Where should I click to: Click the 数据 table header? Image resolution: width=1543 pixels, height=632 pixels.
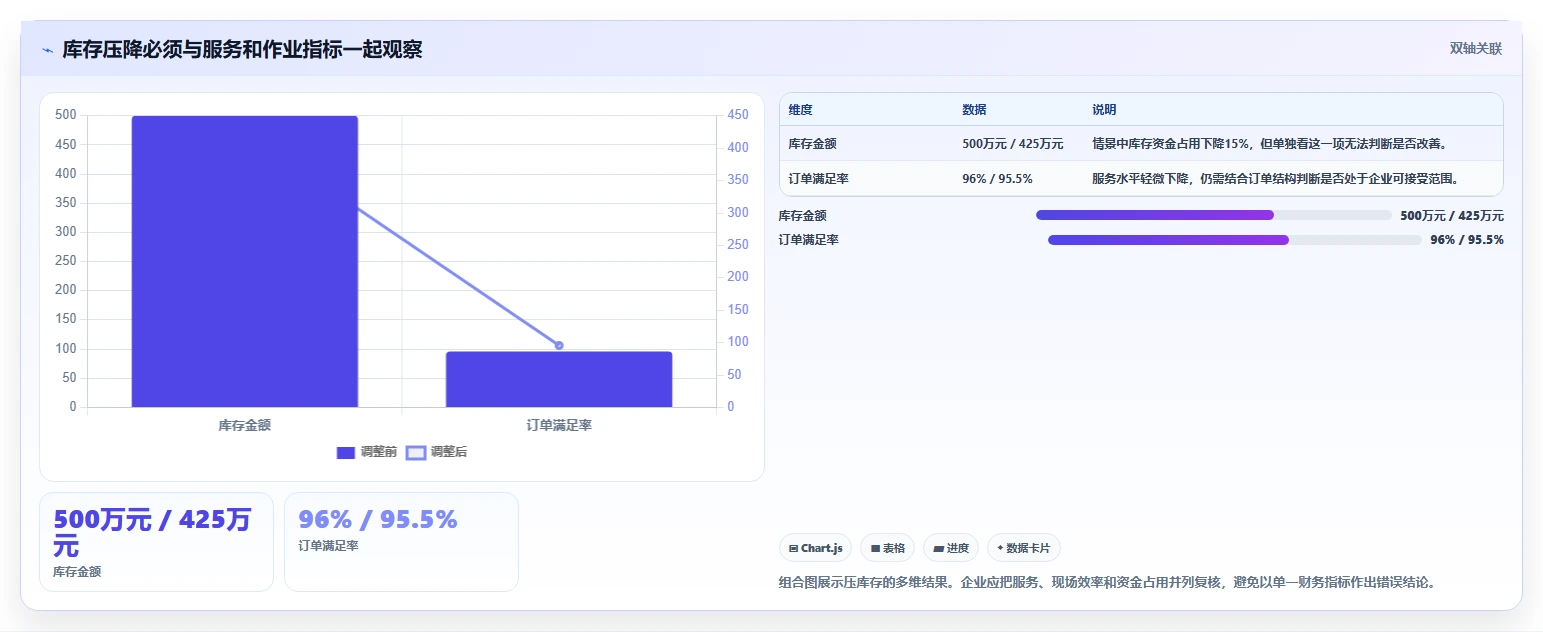point(974,110)
